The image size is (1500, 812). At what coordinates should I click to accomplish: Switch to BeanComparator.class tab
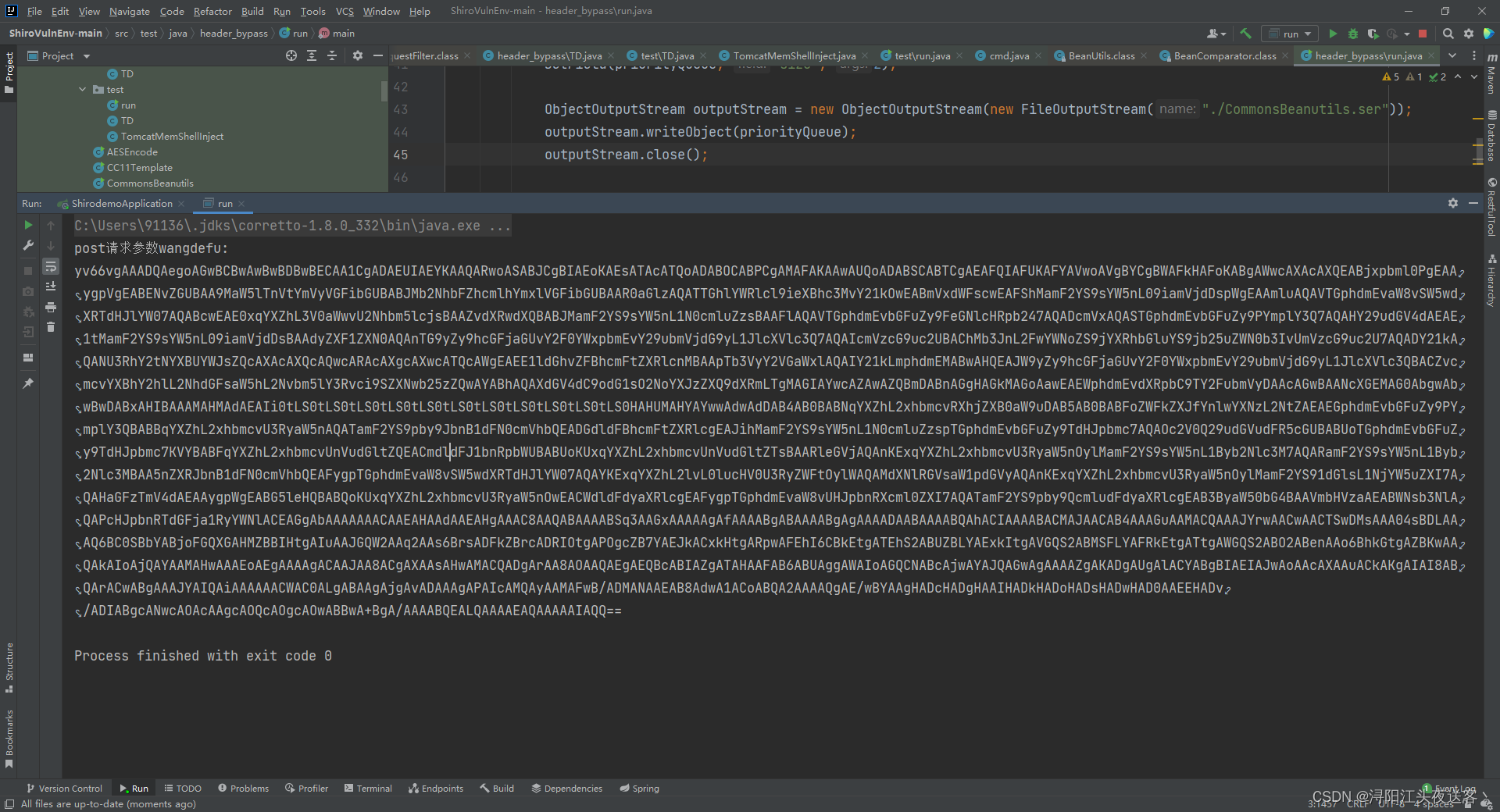[x=1225, y=56]
